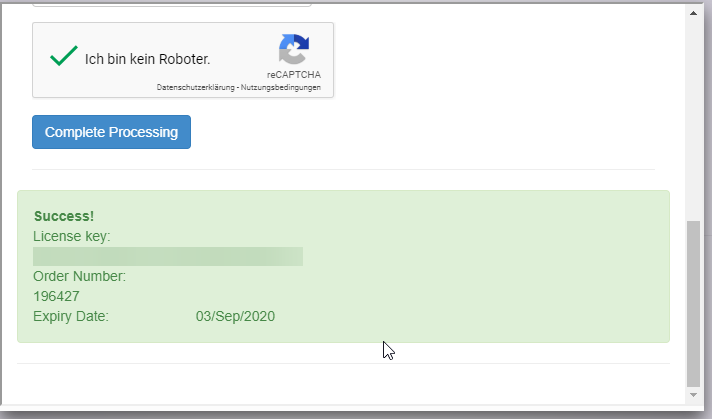The height and width of the screenshot is (419, 712).
Task: Click the scrollbar down arrow
Action: pos(694,395)
